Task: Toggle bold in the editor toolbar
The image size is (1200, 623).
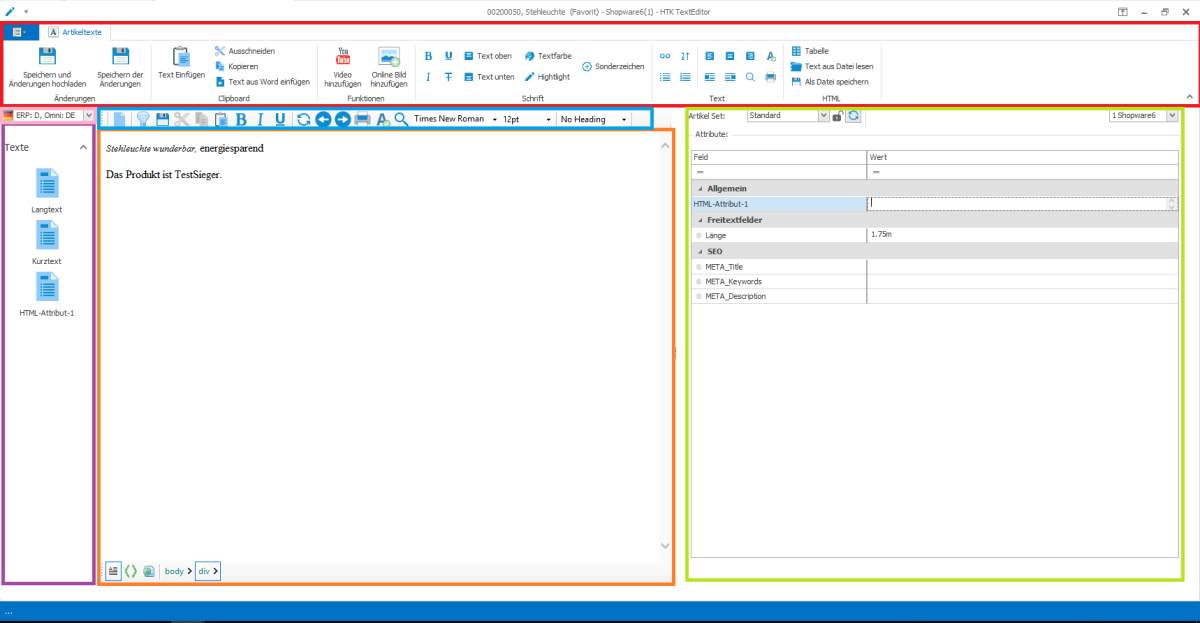Action: (x=240, y=119)
